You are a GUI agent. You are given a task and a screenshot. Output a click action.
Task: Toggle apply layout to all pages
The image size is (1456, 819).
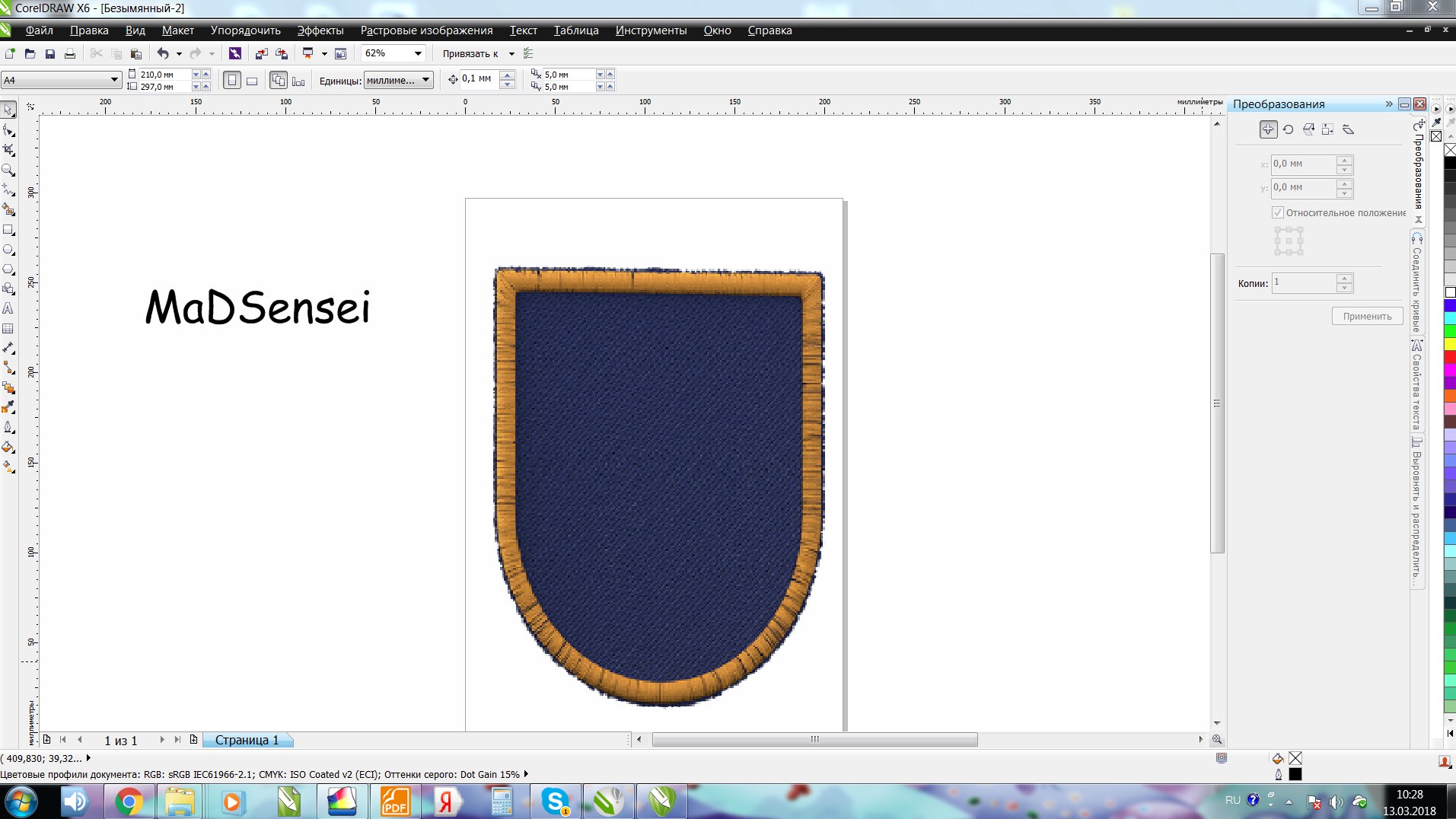click(x=279, y=80)
